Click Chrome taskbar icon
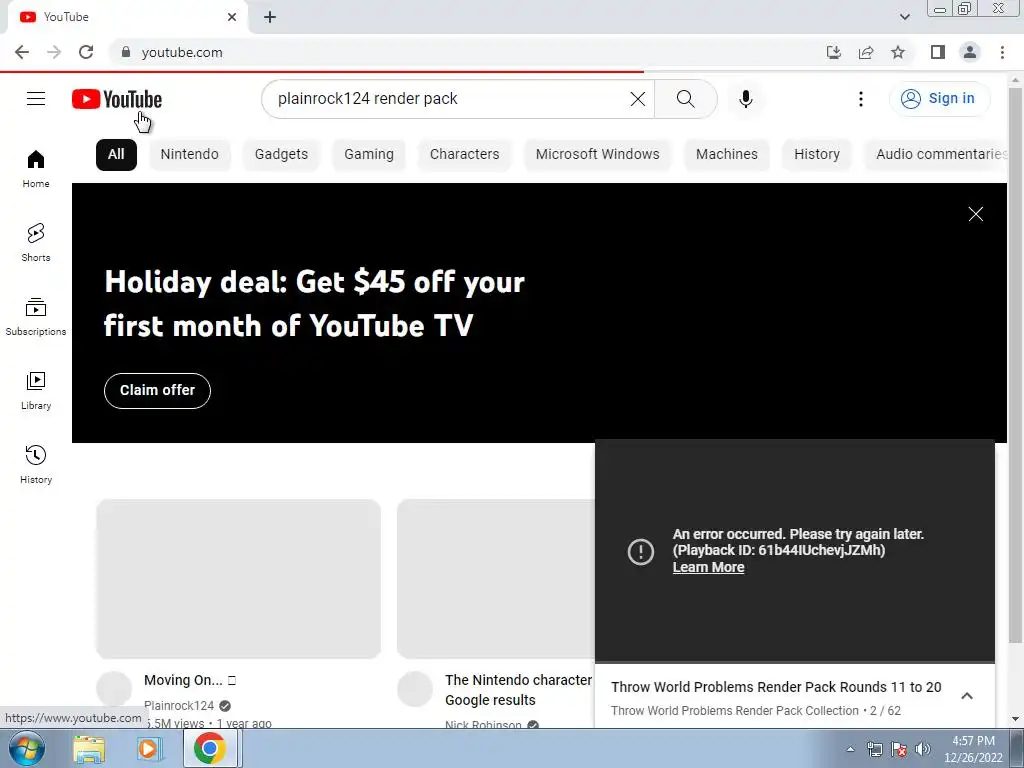1024x768 pixels. click(210, 748)
